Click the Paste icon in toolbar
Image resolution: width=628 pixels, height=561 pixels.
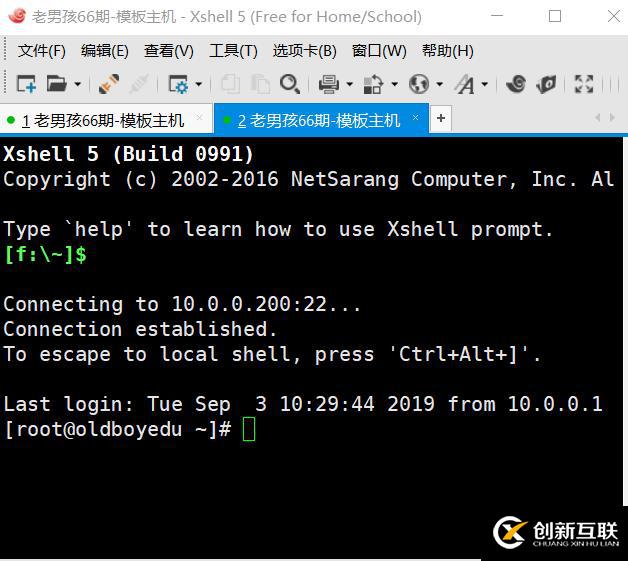(260, 84)
